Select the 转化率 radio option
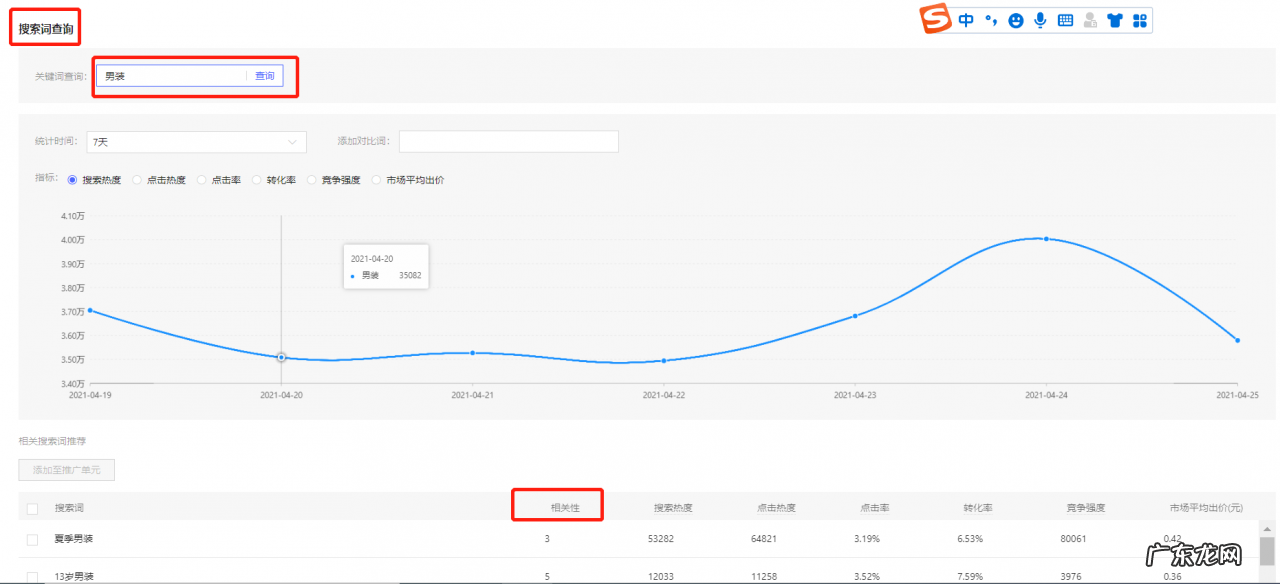1280x584 pixels. (257, 180)
